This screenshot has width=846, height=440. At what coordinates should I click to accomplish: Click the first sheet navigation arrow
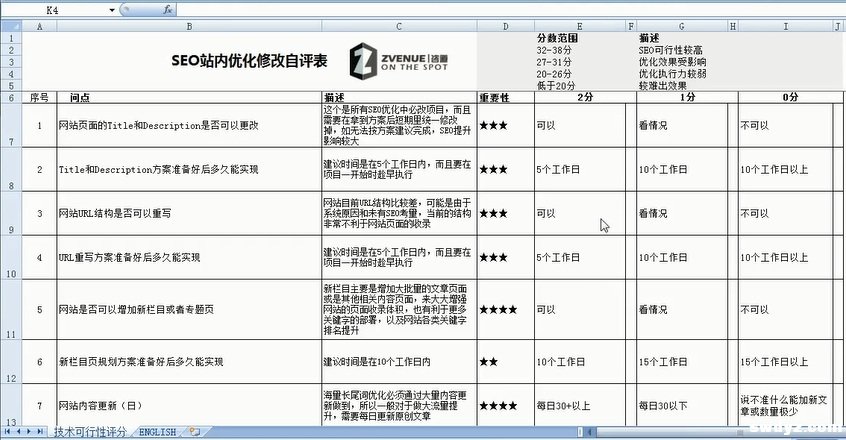(7, 432)
